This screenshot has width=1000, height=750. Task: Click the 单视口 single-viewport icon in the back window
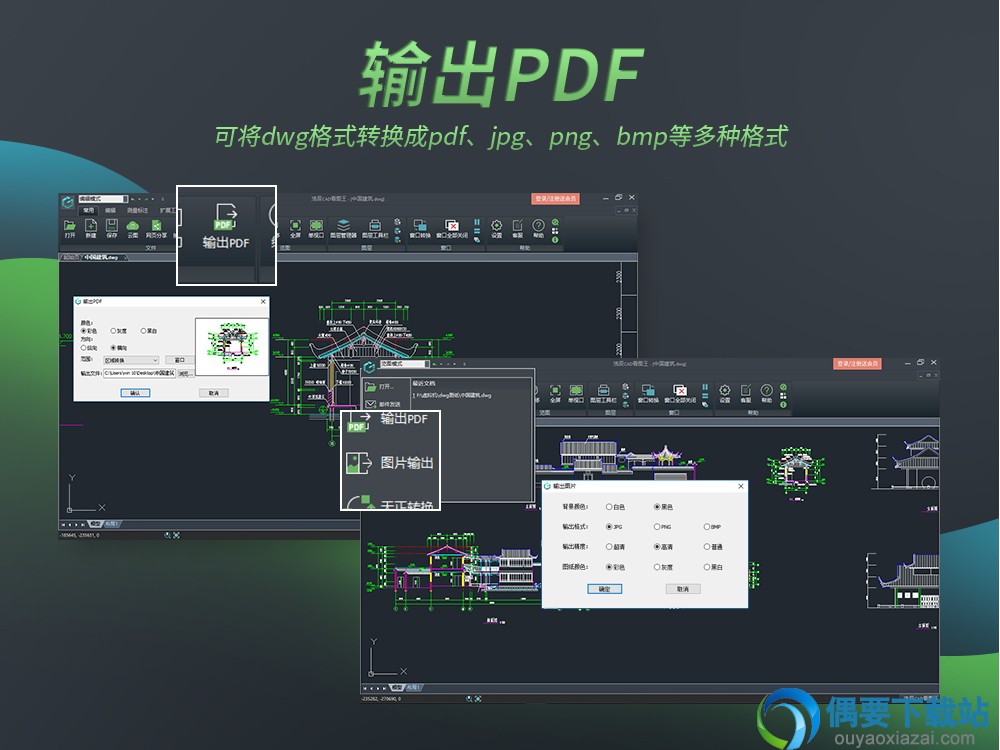click(316, 226)
